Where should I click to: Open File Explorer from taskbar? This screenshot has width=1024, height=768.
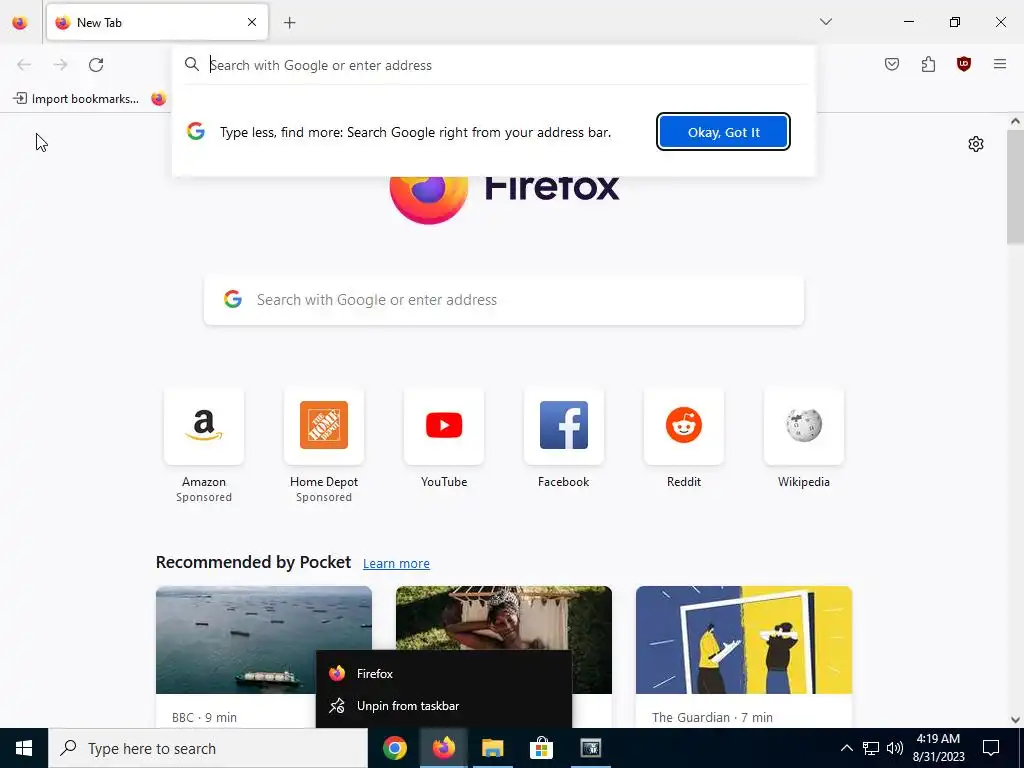pos(492,748)
